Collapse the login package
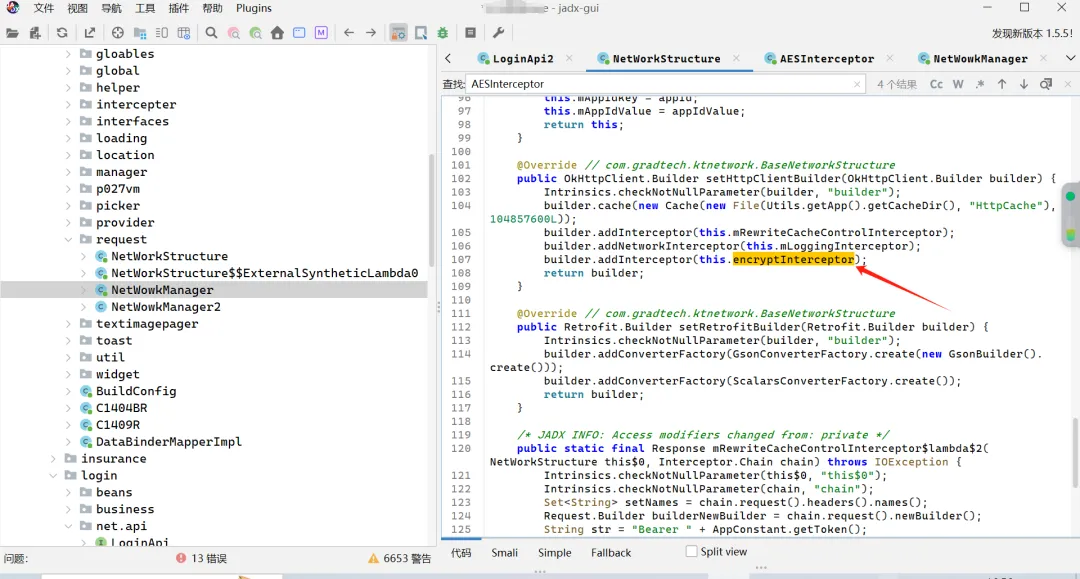This screenshot has width=1080, height=579. coord(53,476)
